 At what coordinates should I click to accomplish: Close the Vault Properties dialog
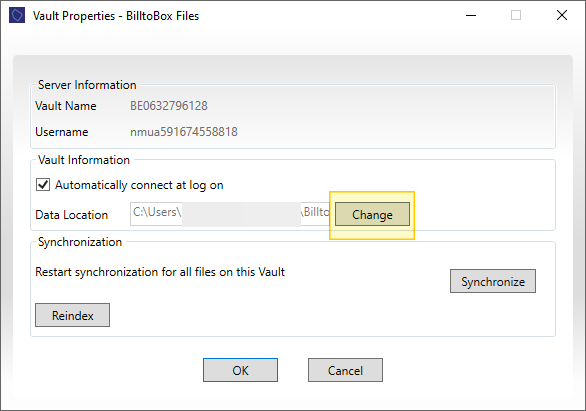pyautogui.click(x=562, y=15)
